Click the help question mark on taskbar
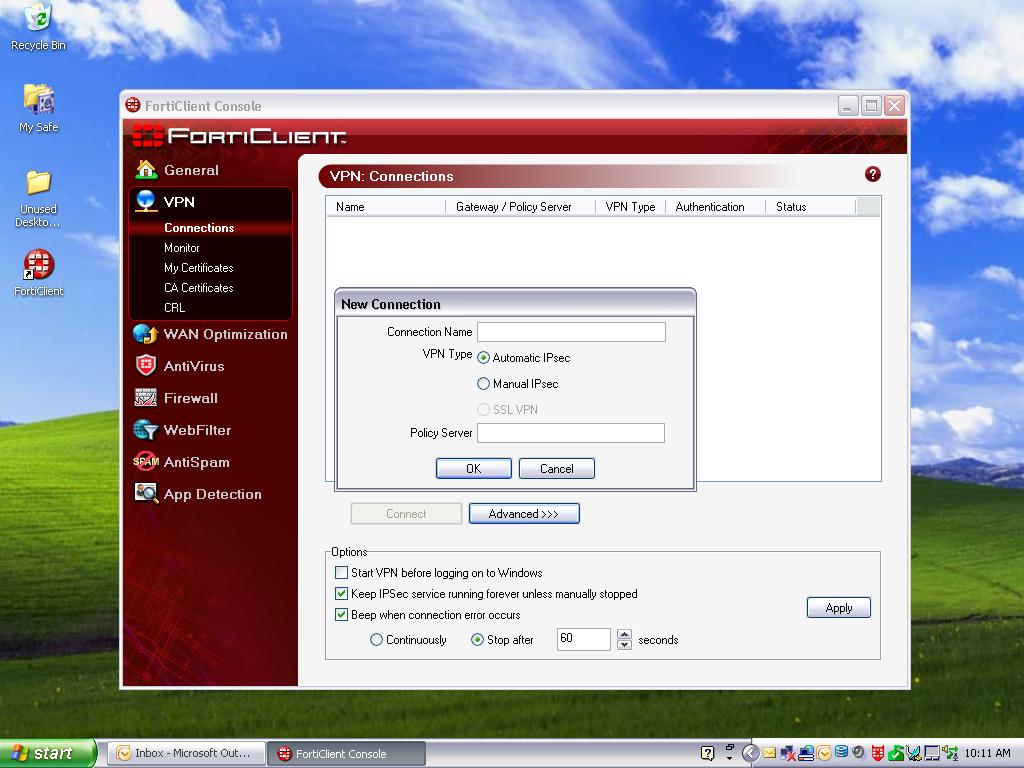1024x768 pixels. [707, 753]
